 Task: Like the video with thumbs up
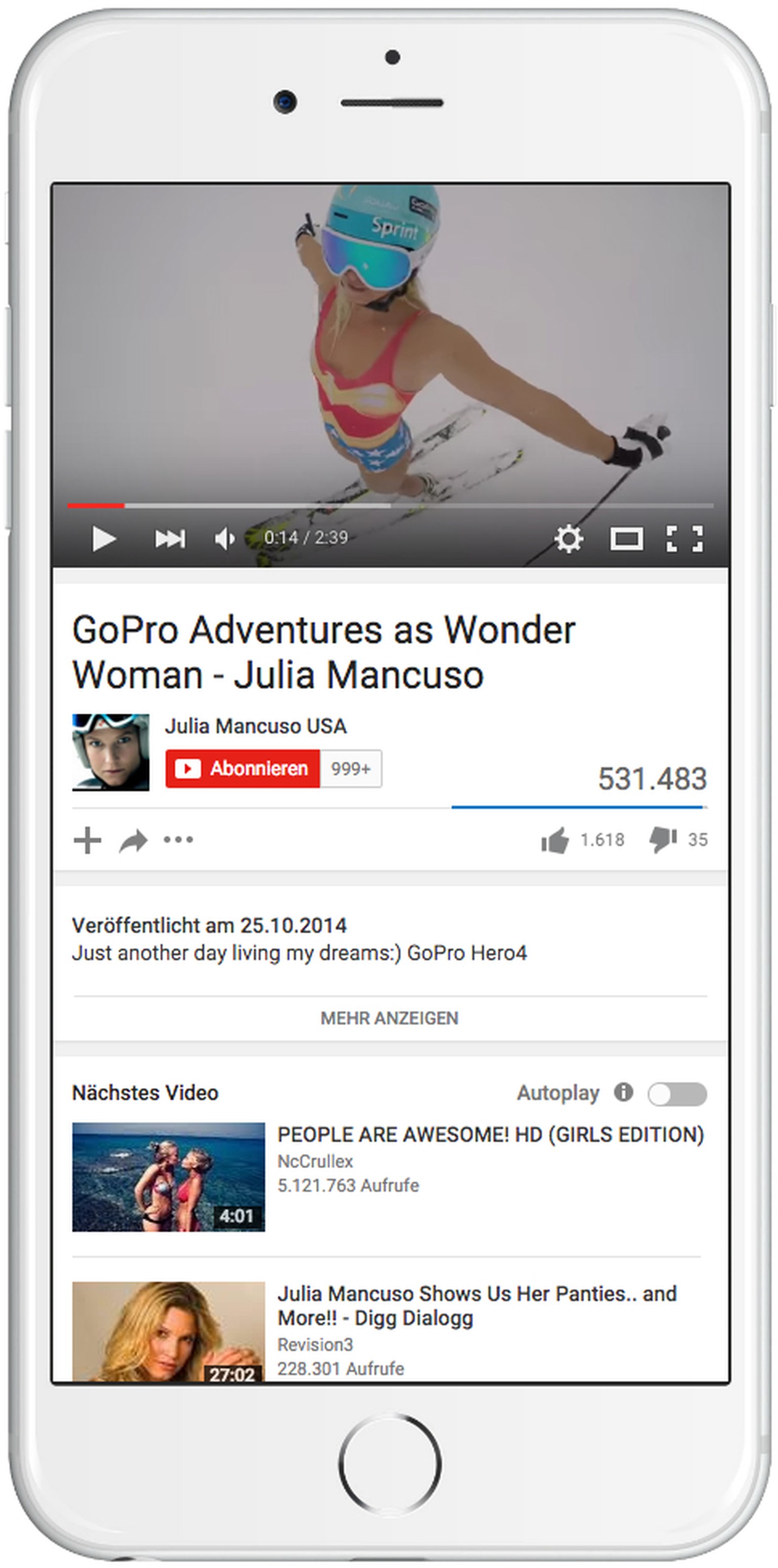(555, 840)
